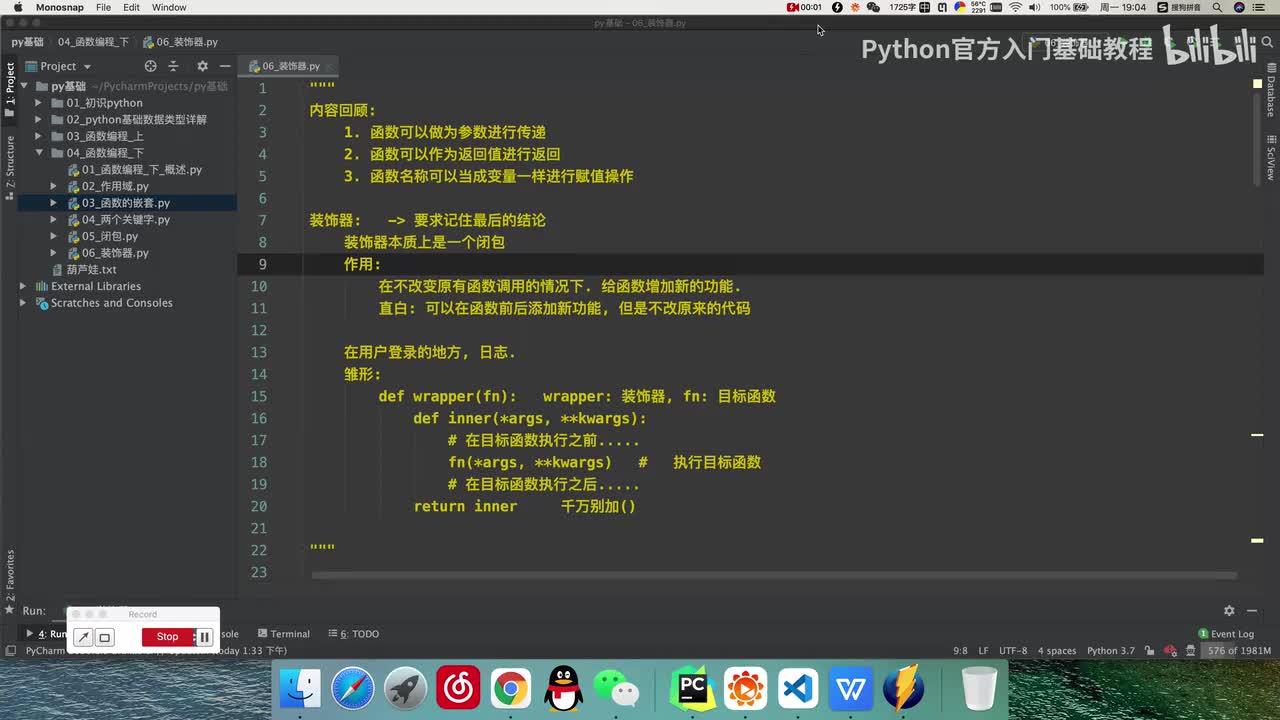Collapse the py基础 project root
This screenshot has width=1280, height=720.
pyautogui.click(x=24, y=86)
